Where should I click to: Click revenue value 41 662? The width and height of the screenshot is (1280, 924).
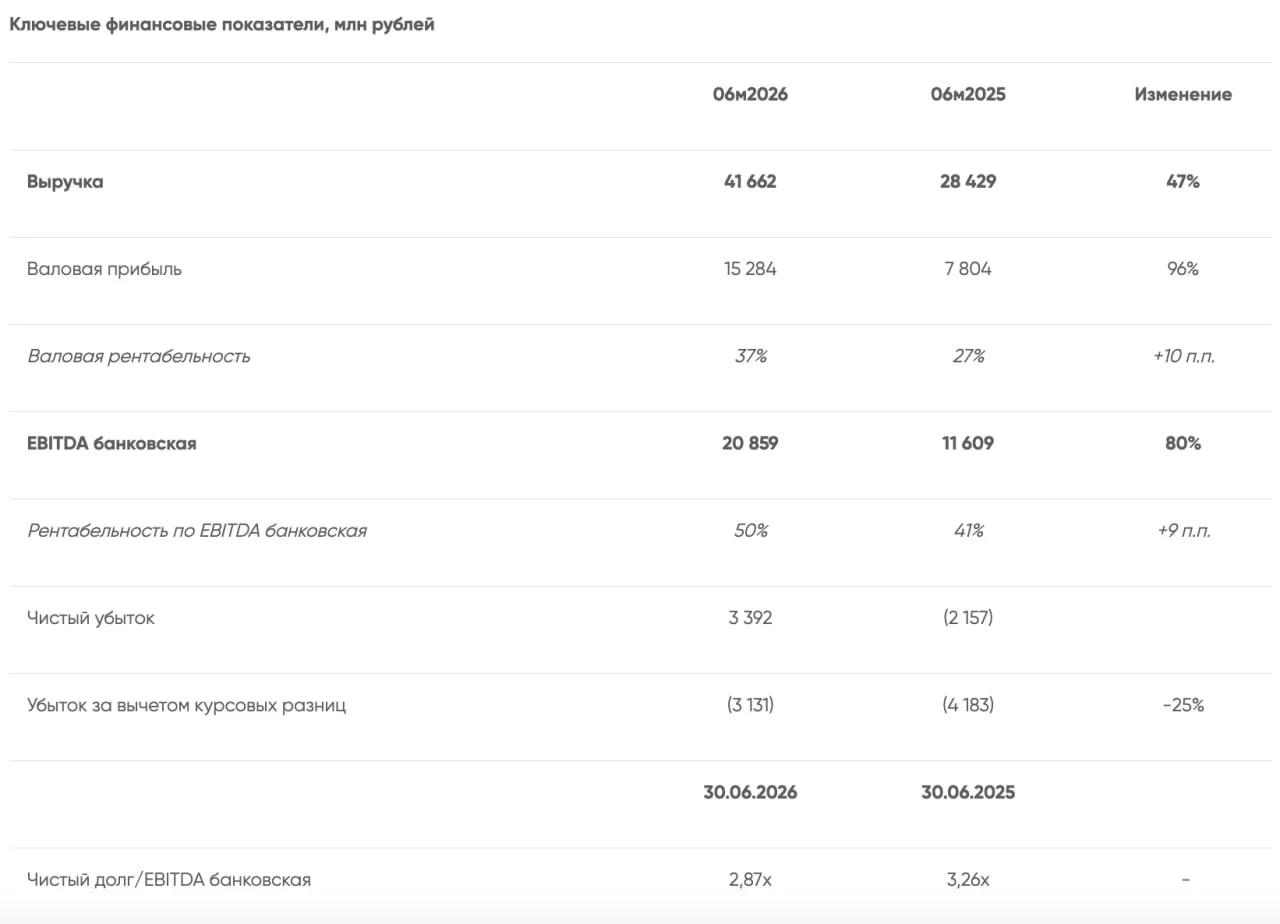point(750,182)
